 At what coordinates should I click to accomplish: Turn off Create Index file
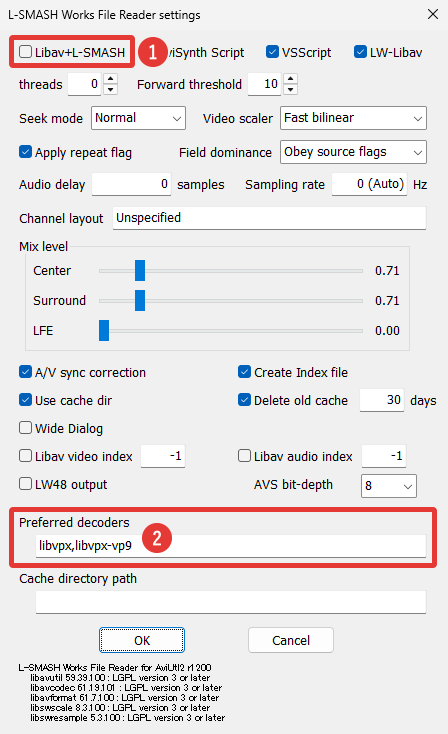pos(244,372)
